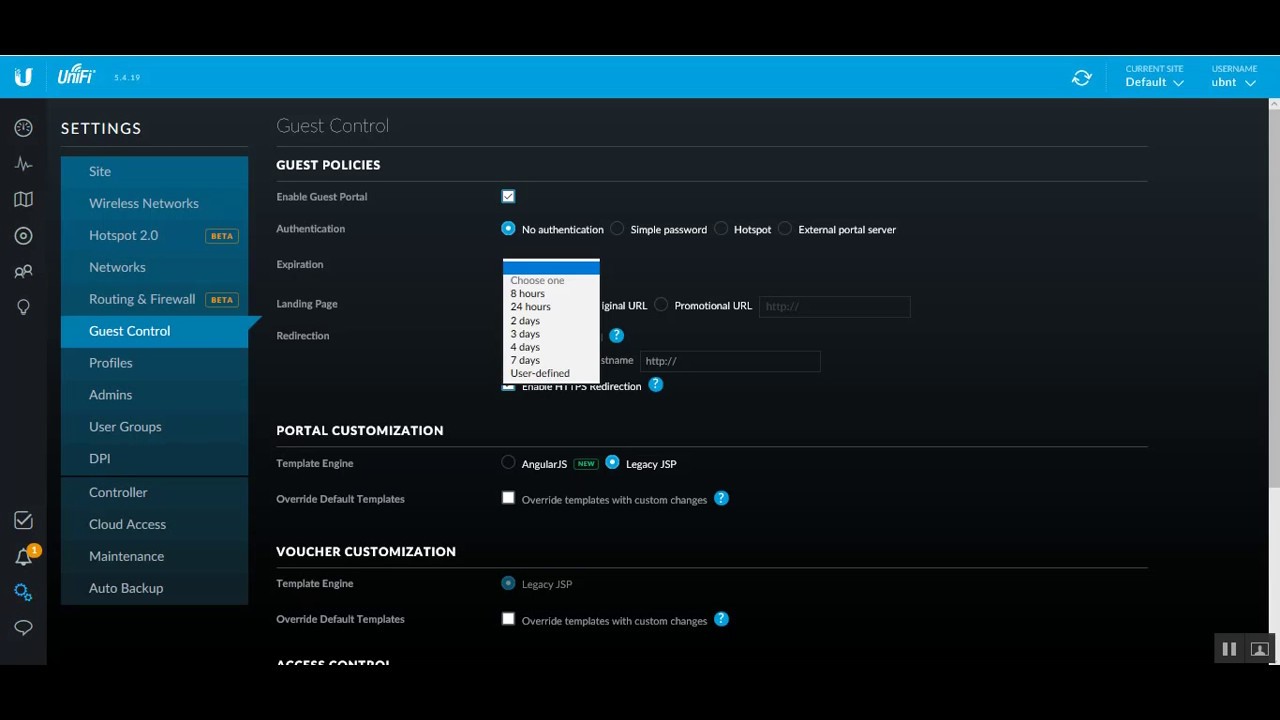Open Networks settings
Image resolution: width=1280 pixels, height=720 pixels.
pos(154,267)
